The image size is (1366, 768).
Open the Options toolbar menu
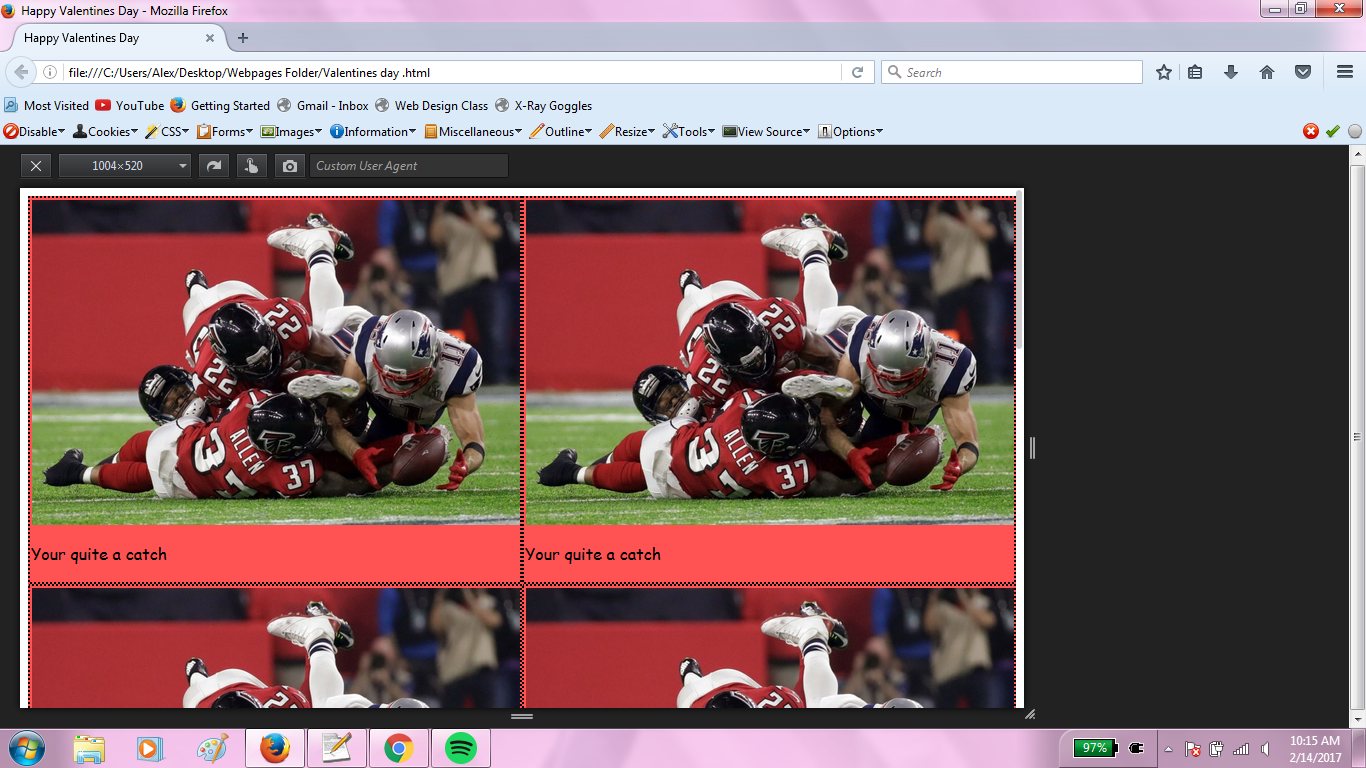click(850, 131)
